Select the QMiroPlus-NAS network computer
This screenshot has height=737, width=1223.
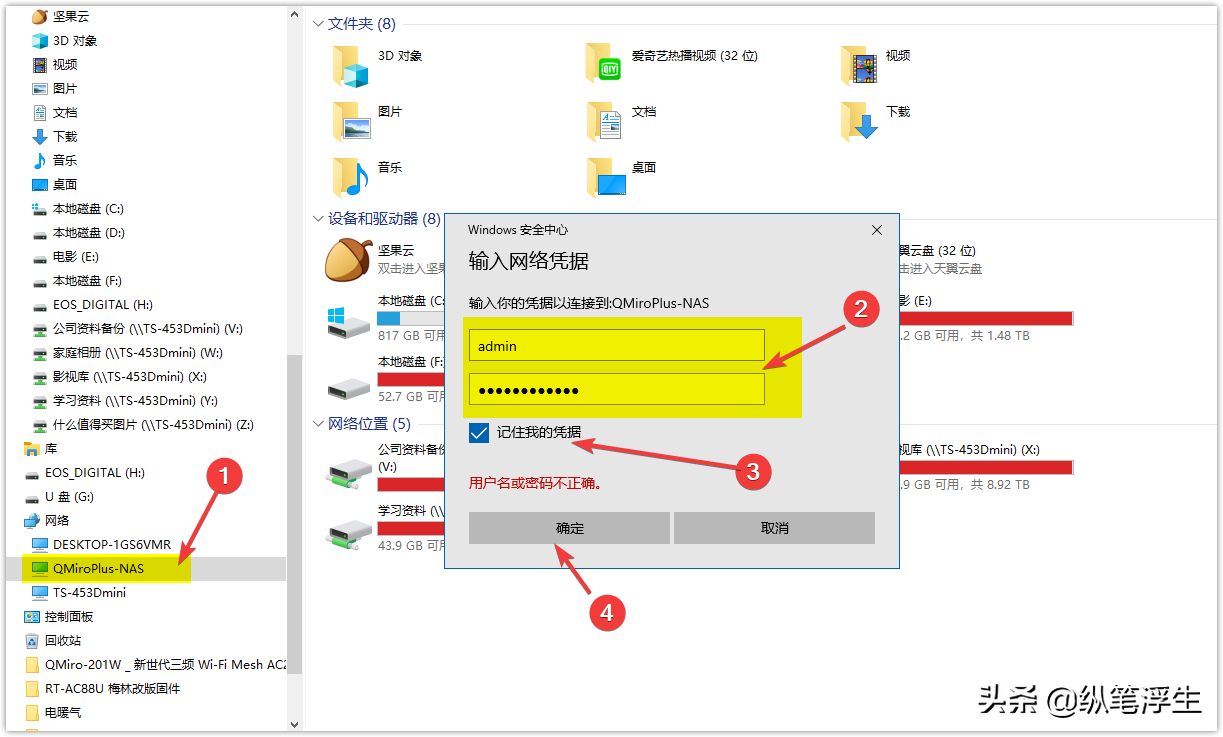(x=98, y=568)
